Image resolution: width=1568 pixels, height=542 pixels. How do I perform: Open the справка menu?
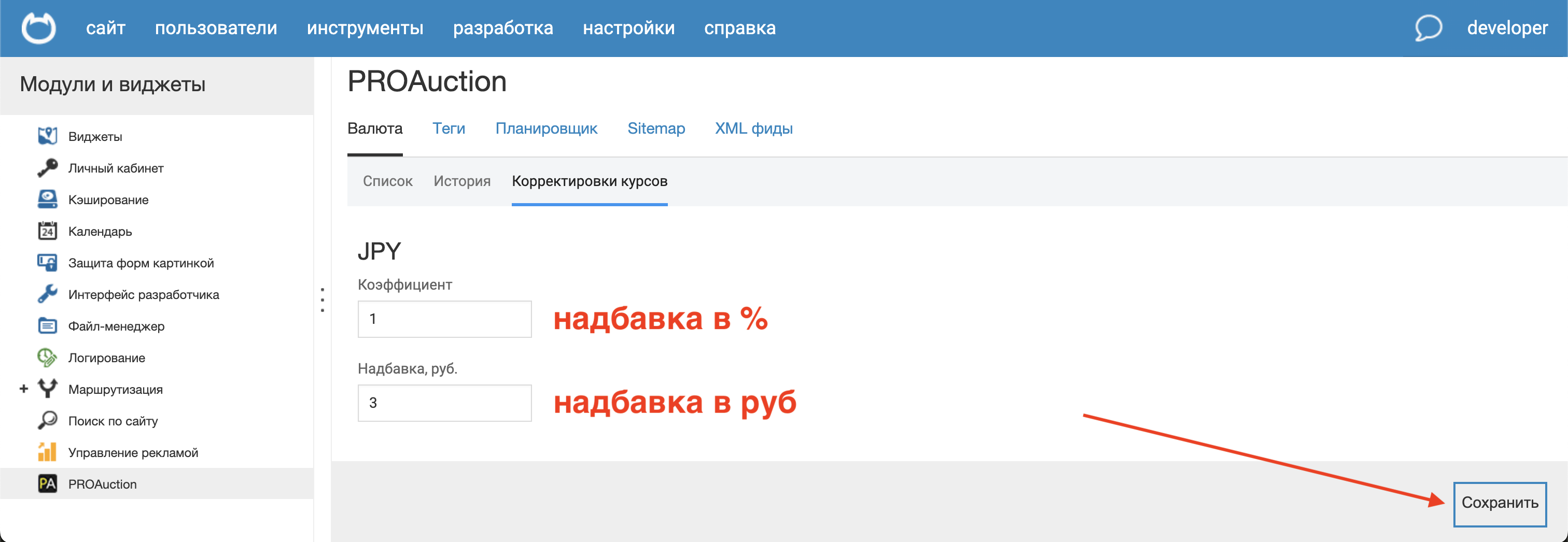[x=740, y=28]
